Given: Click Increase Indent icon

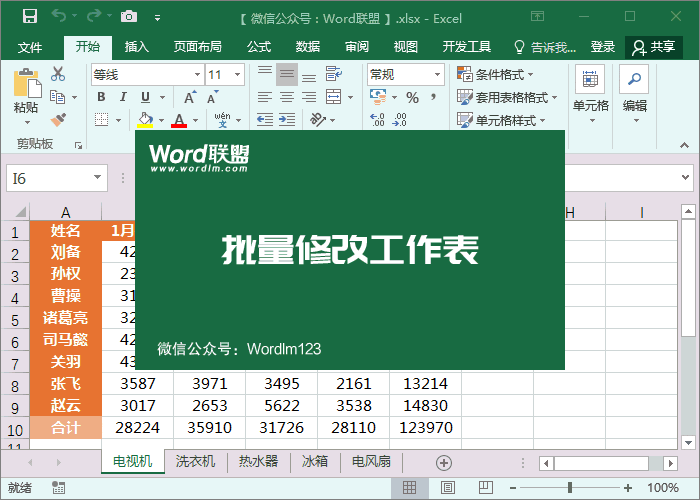Looking at the screenshot, I should (287, 120).
